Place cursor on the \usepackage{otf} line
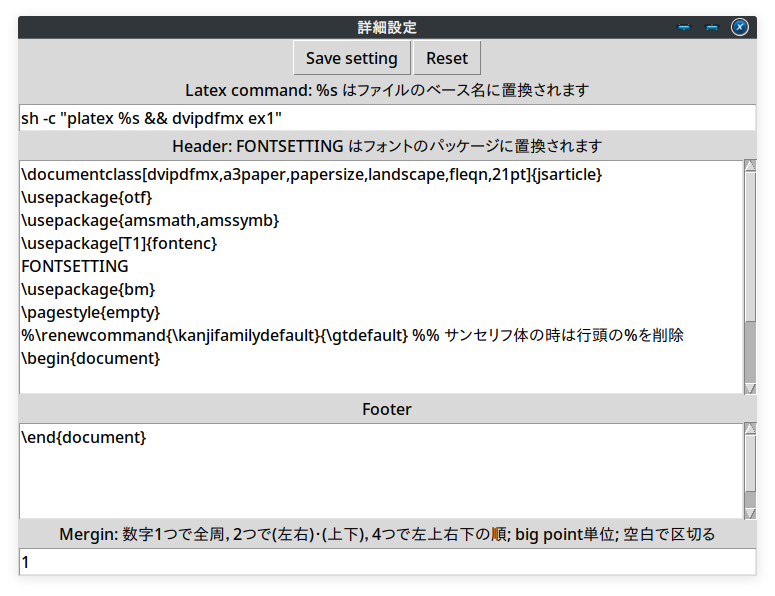 point(86,197)
